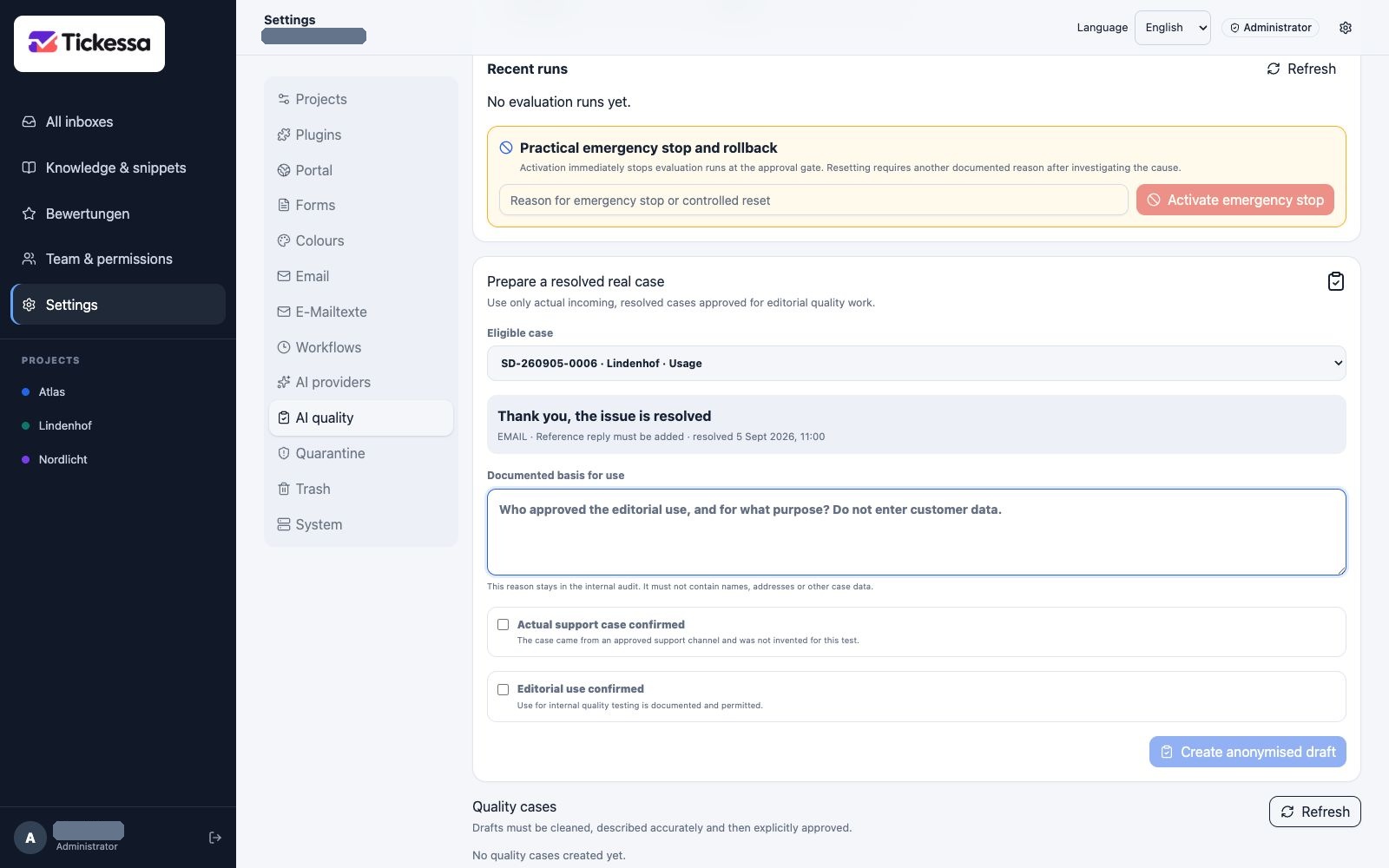This screenshot has width=1389, height=868.
Task: Refresh the Recent runs list
Action: 1301,69
